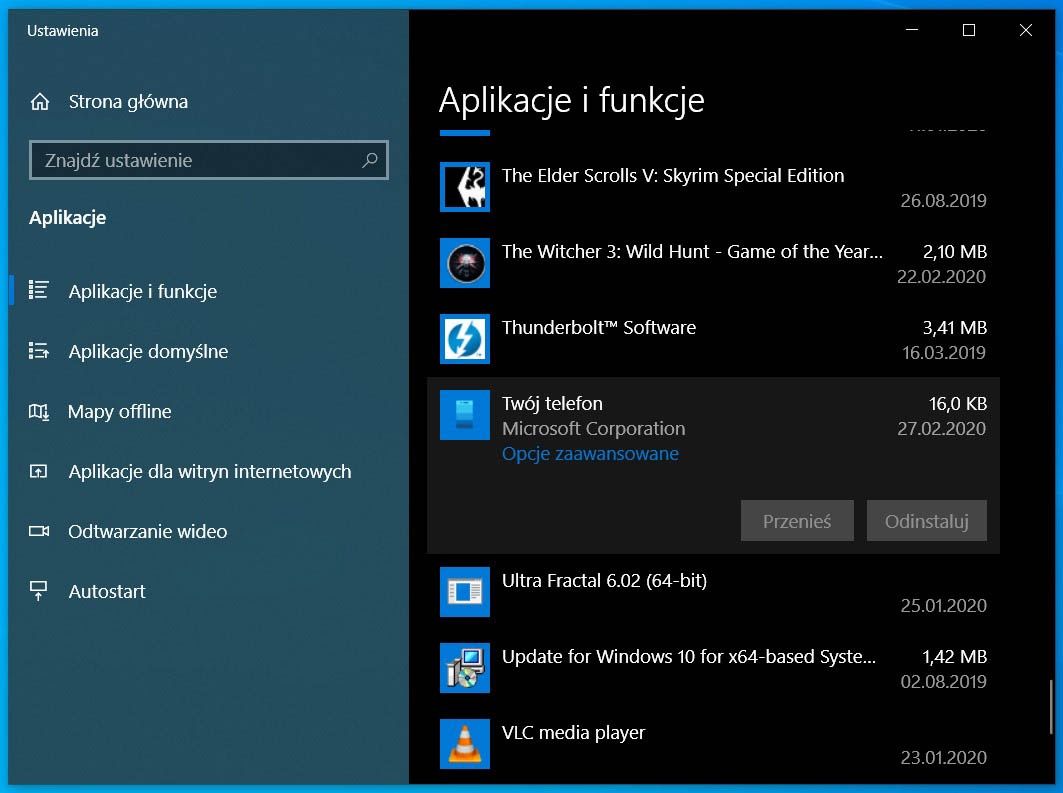Click the Skyrim Special Edition app icon
The height and width of the screenshot is (793, 1063).
pyautogui.click(x=465, y=187)
